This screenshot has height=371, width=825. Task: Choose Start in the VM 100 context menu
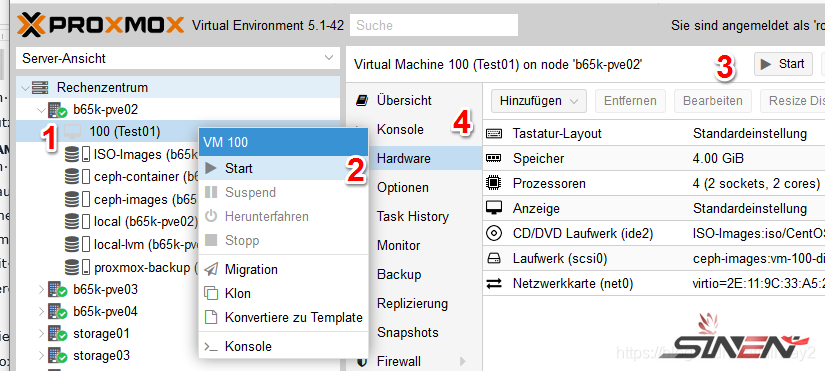(x=283, y=168)
